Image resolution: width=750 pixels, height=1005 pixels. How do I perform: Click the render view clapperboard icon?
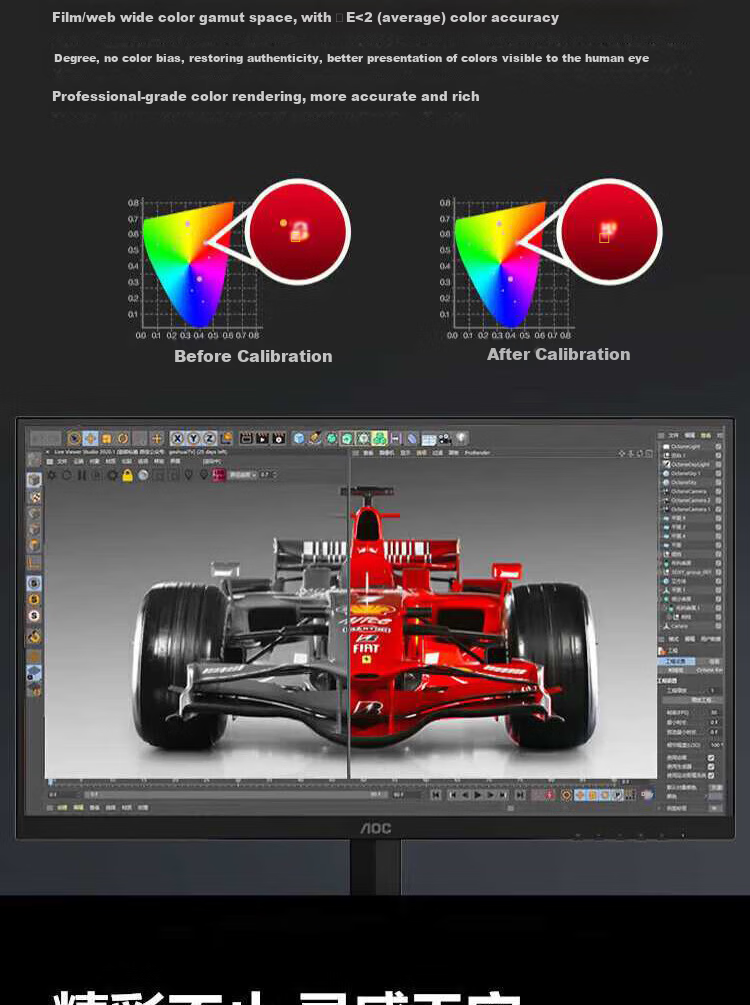point(246,438)
